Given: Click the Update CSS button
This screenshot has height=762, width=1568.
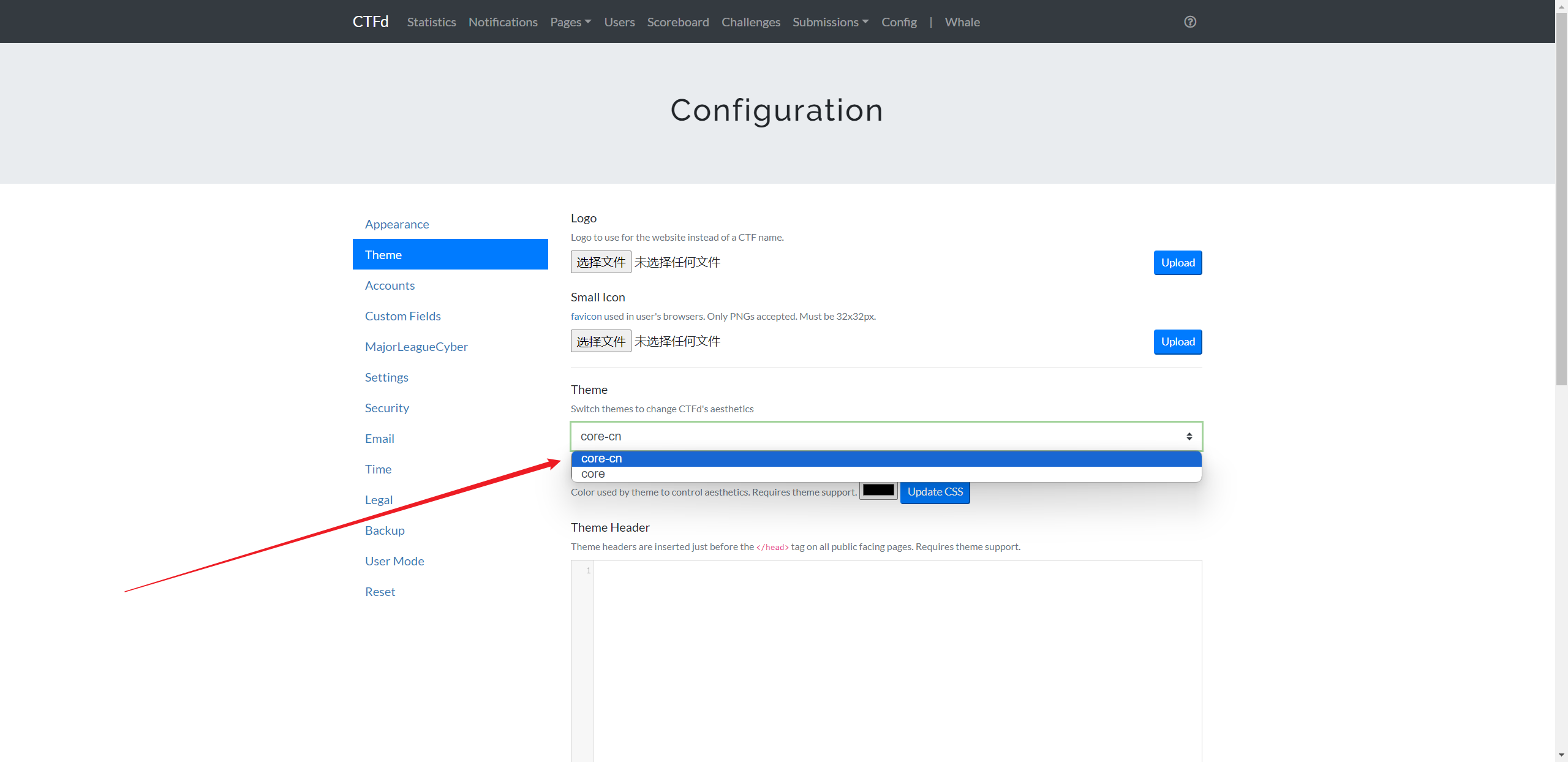Looking at the screenshot, I should click(x=935, y=492).
